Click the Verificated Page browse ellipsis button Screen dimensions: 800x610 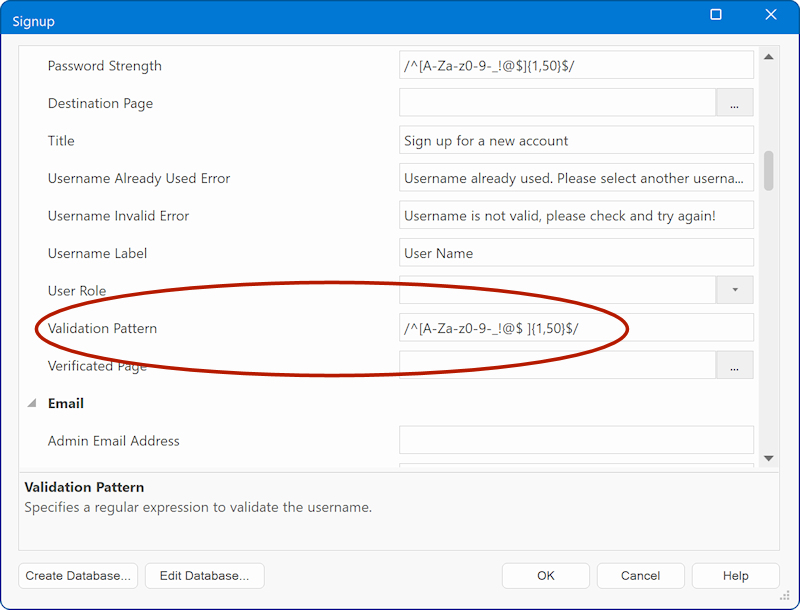point(734,366)
